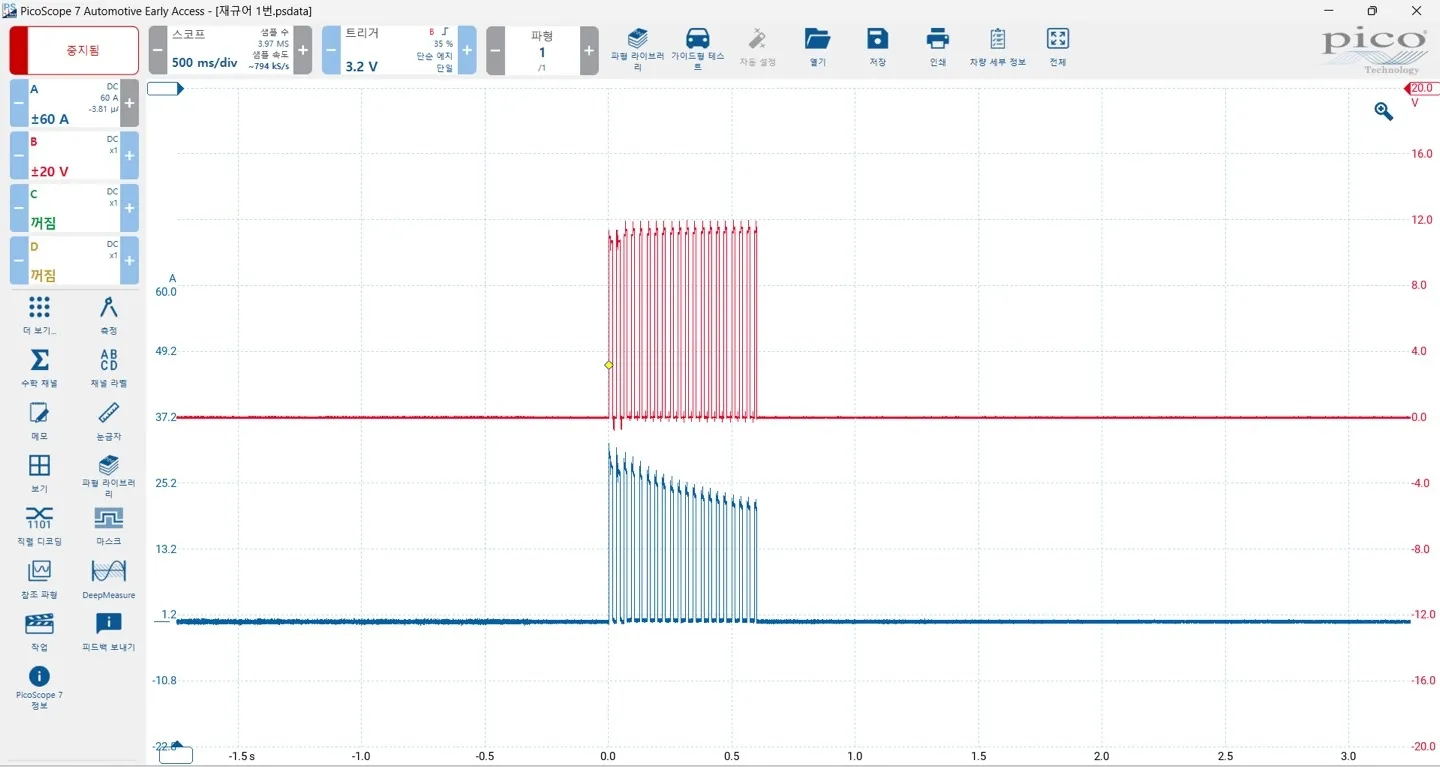Viewport: 1440px width, 767px height.
Task: Open the 보기 views tool
Action: coord(39,473)
